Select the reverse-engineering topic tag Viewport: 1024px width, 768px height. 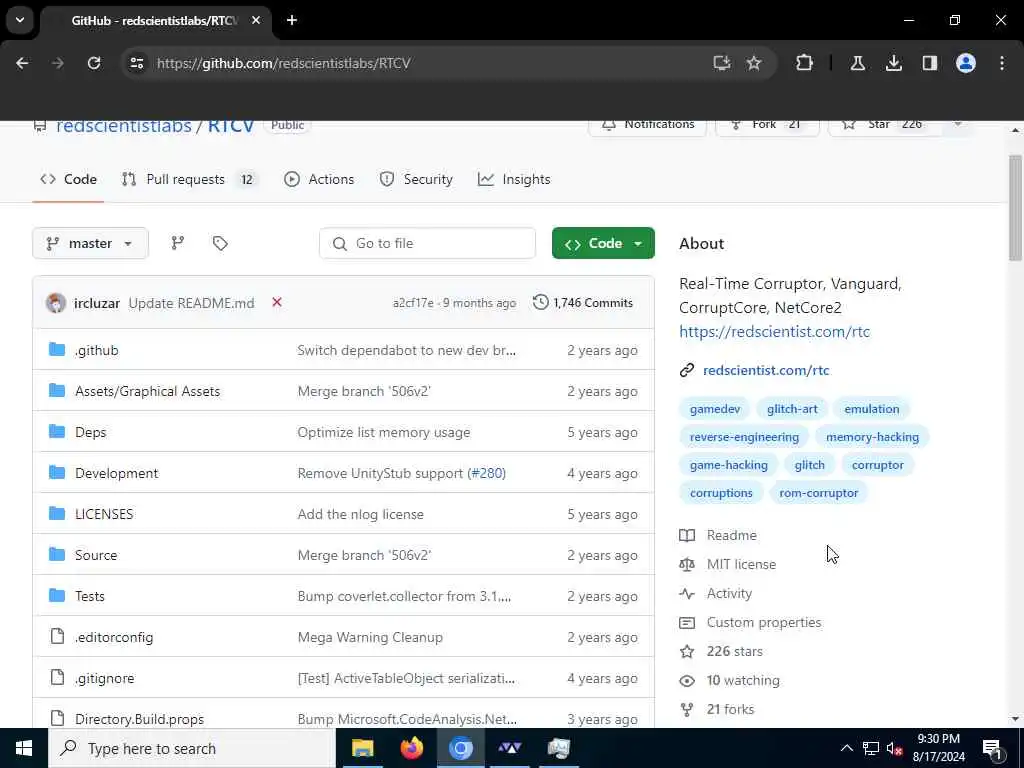tap(744, 437)
